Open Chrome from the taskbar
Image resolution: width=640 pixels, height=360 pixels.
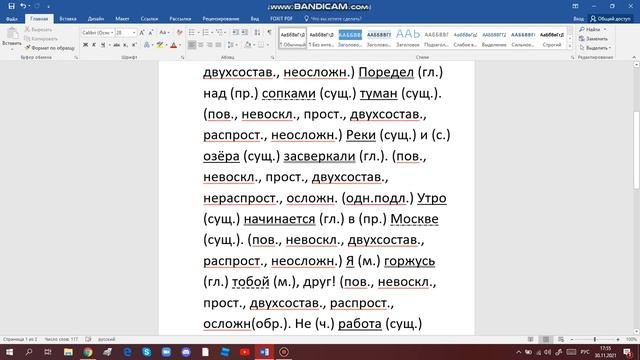pos(88,352)
